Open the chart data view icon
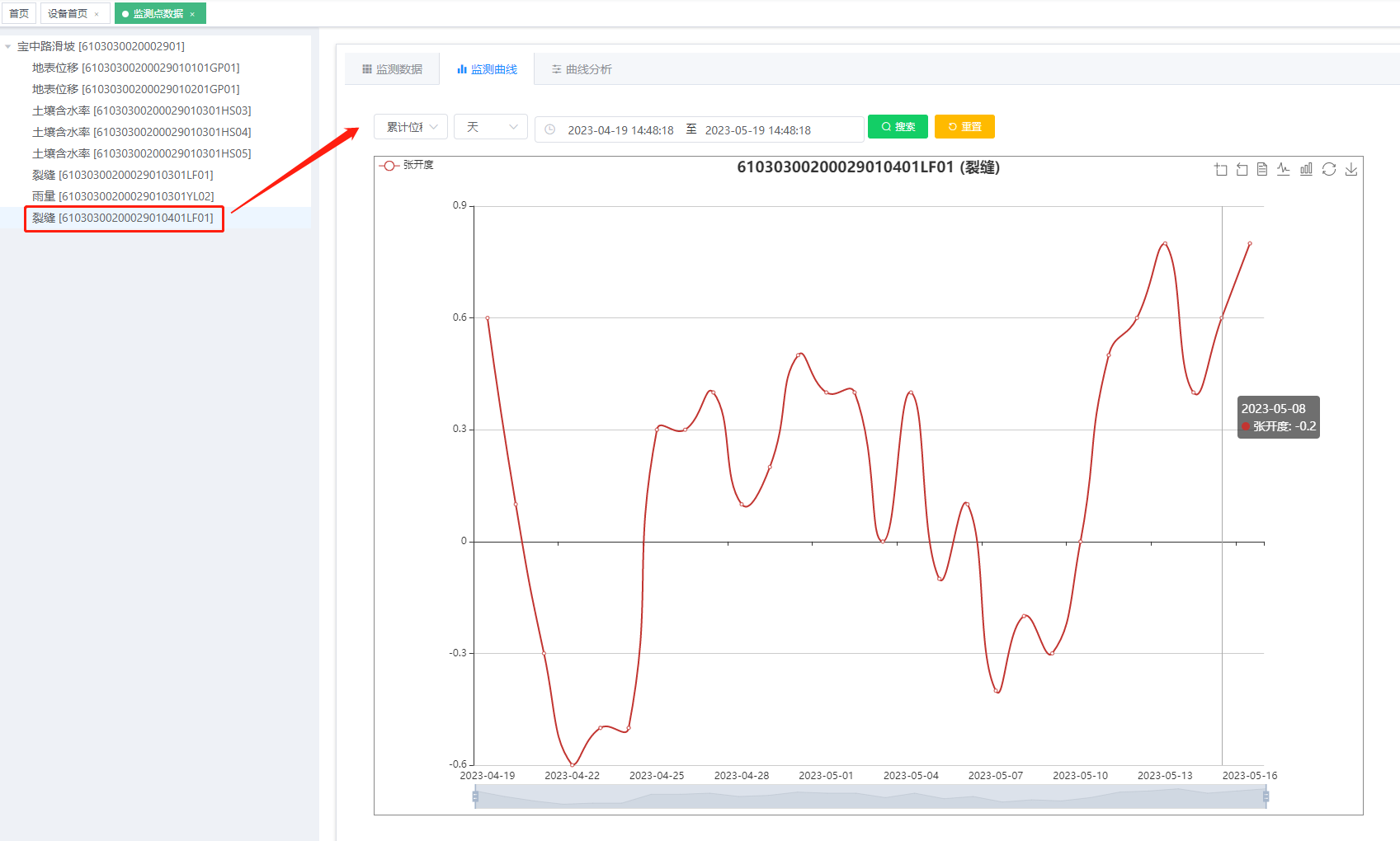The height and width of the screenshot is (841, 1400). [1262, 169]
